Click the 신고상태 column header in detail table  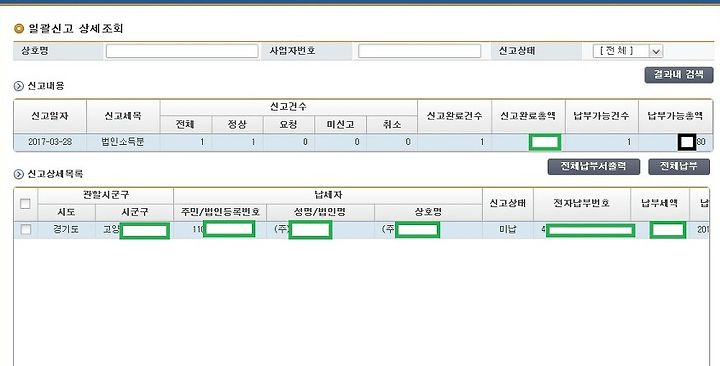click(507, 204)
